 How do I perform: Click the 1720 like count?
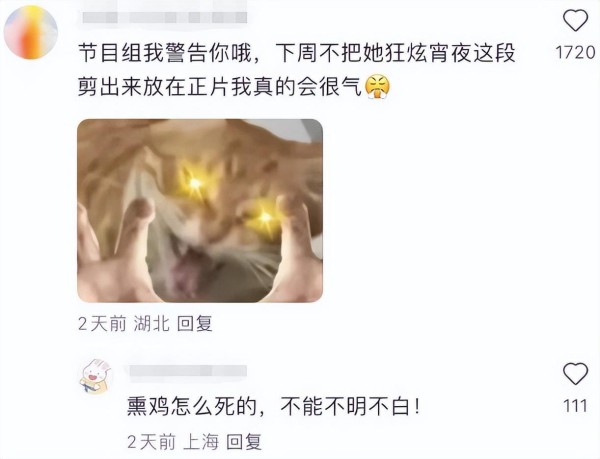[576, 52]
